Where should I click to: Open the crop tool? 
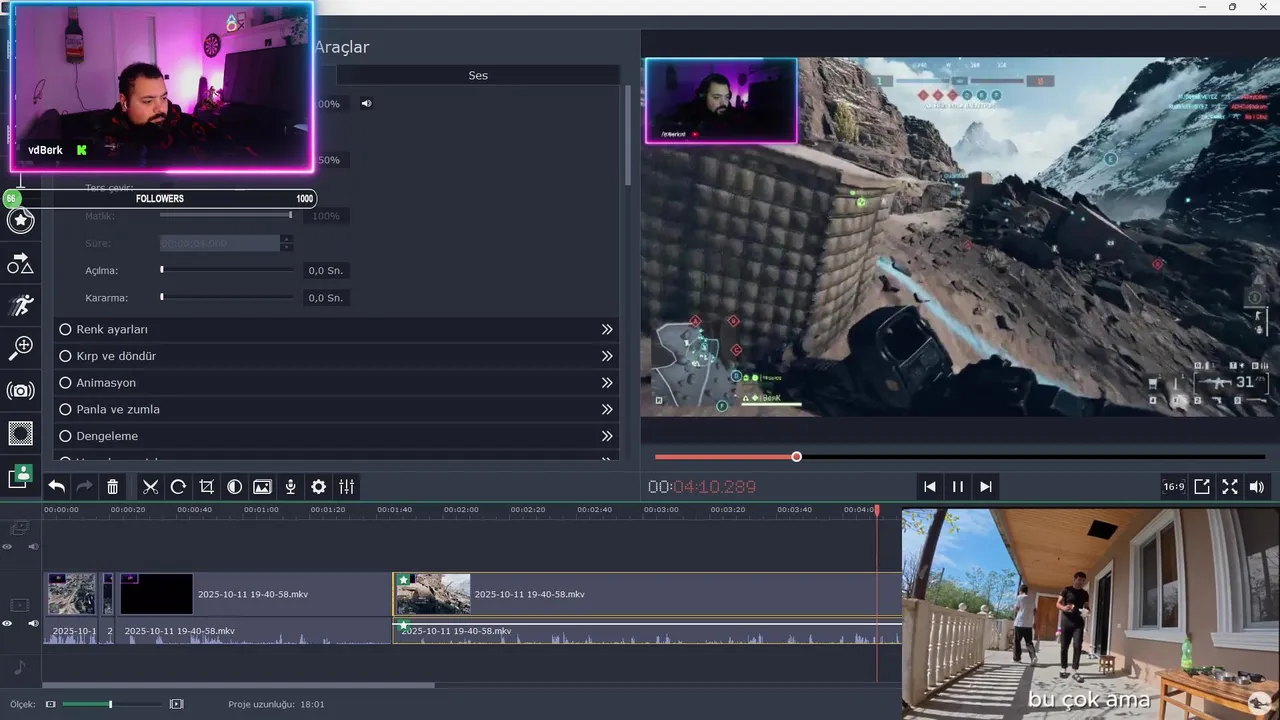[x=207, y=487]
